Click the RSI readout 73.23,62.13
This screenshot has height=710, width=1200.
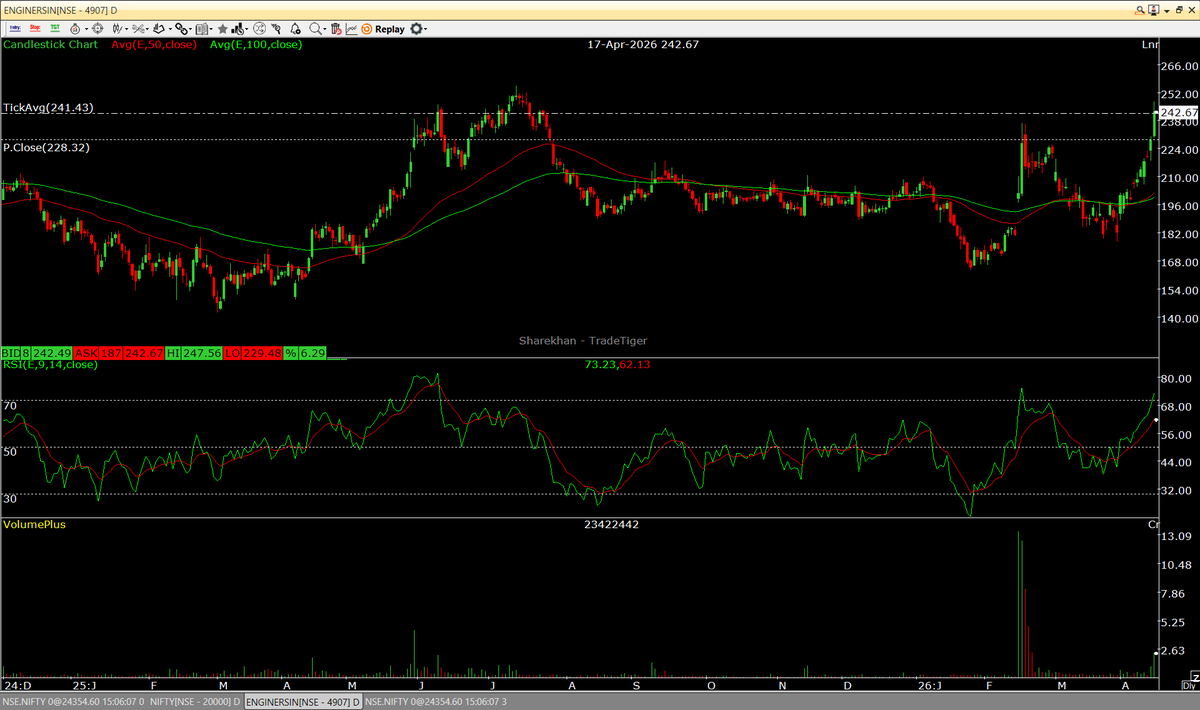[618, 364]
